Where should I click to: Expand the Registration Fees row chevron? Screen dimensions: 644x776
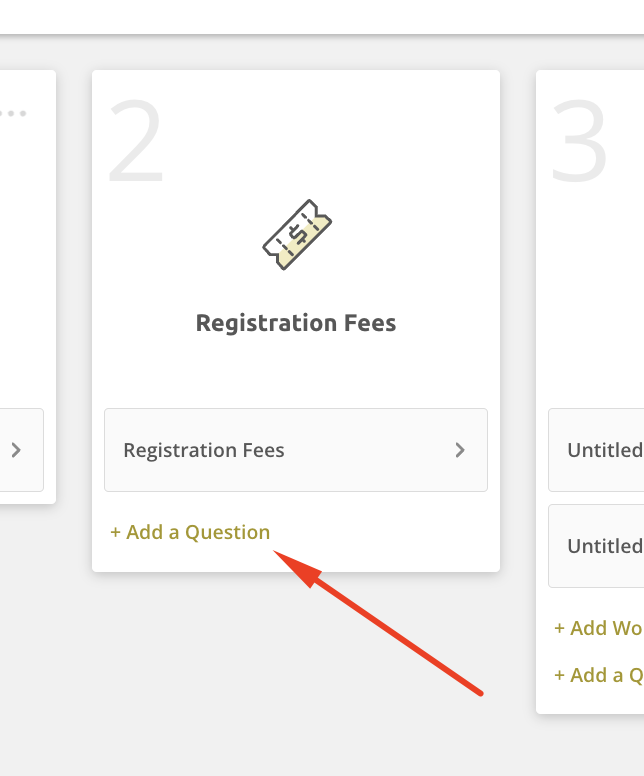[x=460, y=450]
